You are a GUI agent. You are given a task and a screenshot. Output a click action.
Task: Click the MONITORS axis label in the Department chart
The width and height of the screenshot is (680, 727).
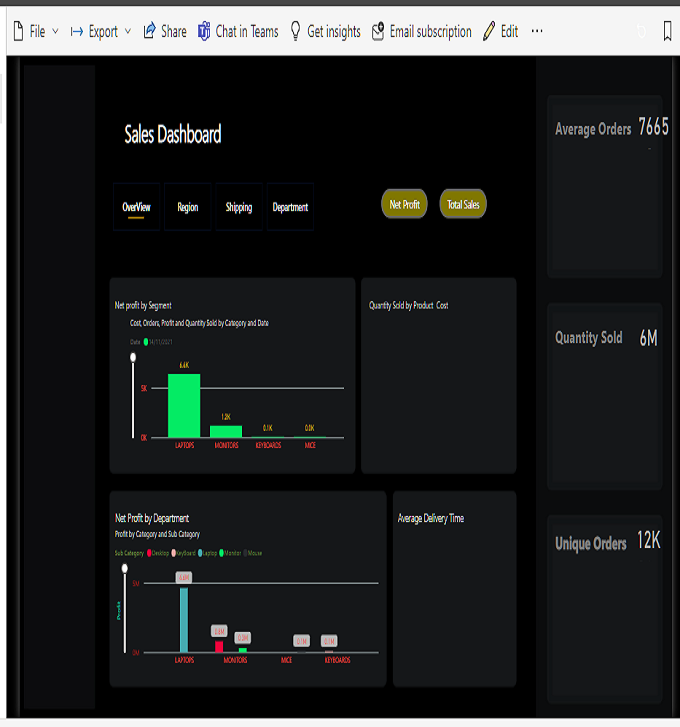pyautogui.click(x=235, y=660)
